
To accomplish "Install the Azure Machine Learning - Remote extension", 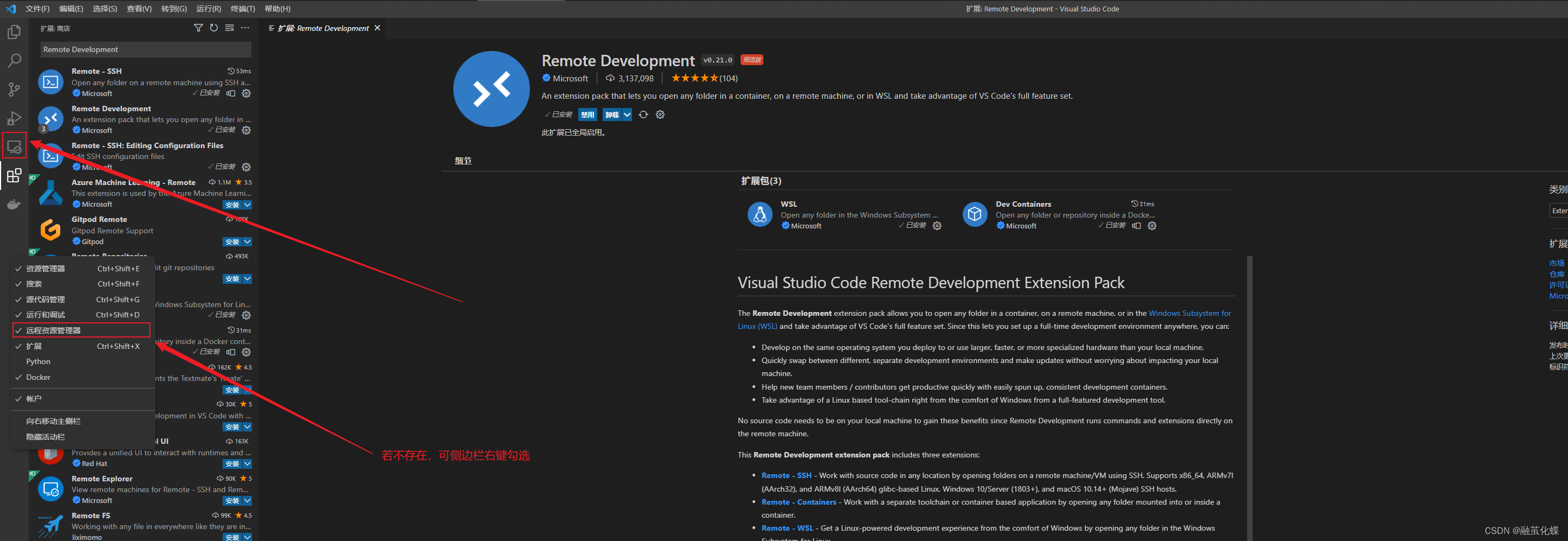I will [232, 205].
